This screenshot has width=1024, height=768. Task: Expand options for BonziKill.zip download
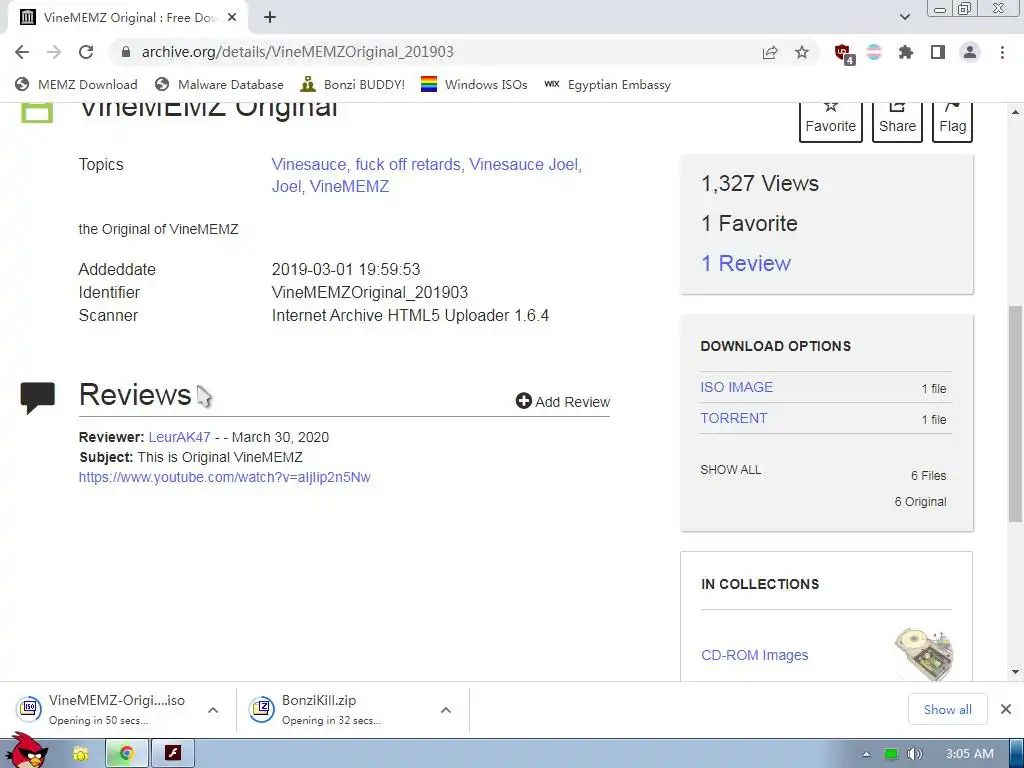(x=445, y=710)
